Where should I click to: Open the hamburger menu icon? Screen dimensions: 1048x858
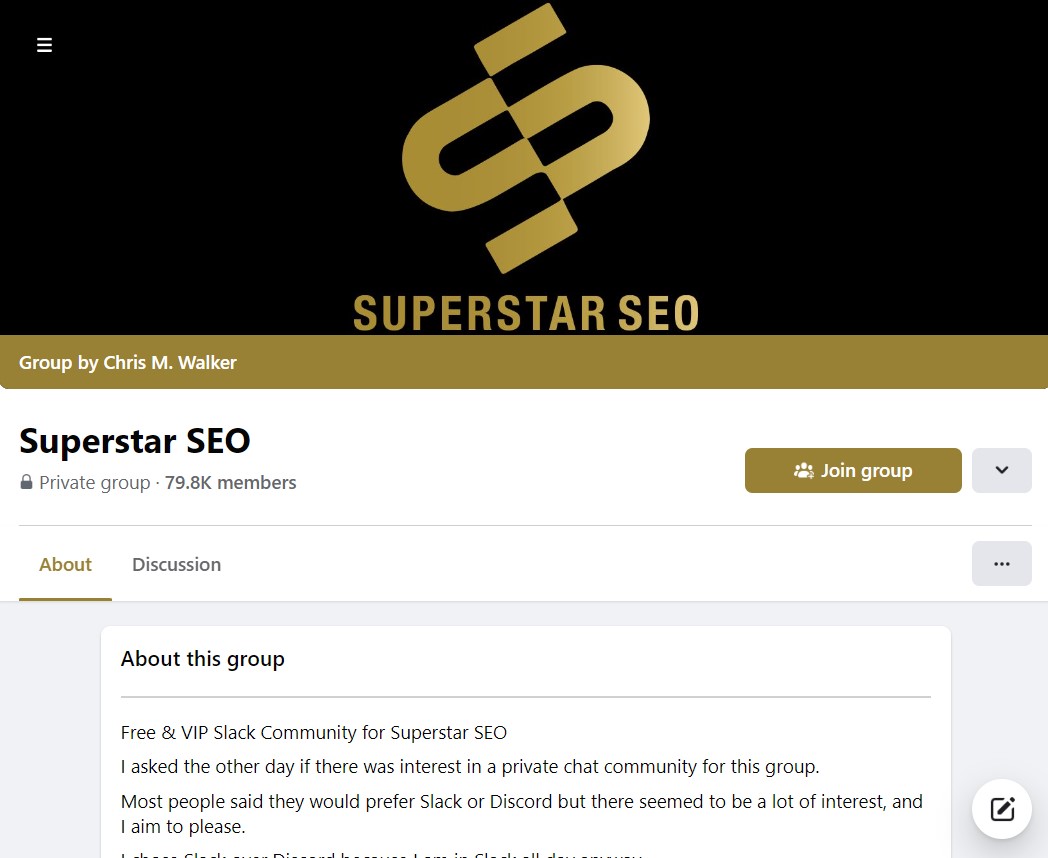(x=44, y=45)
